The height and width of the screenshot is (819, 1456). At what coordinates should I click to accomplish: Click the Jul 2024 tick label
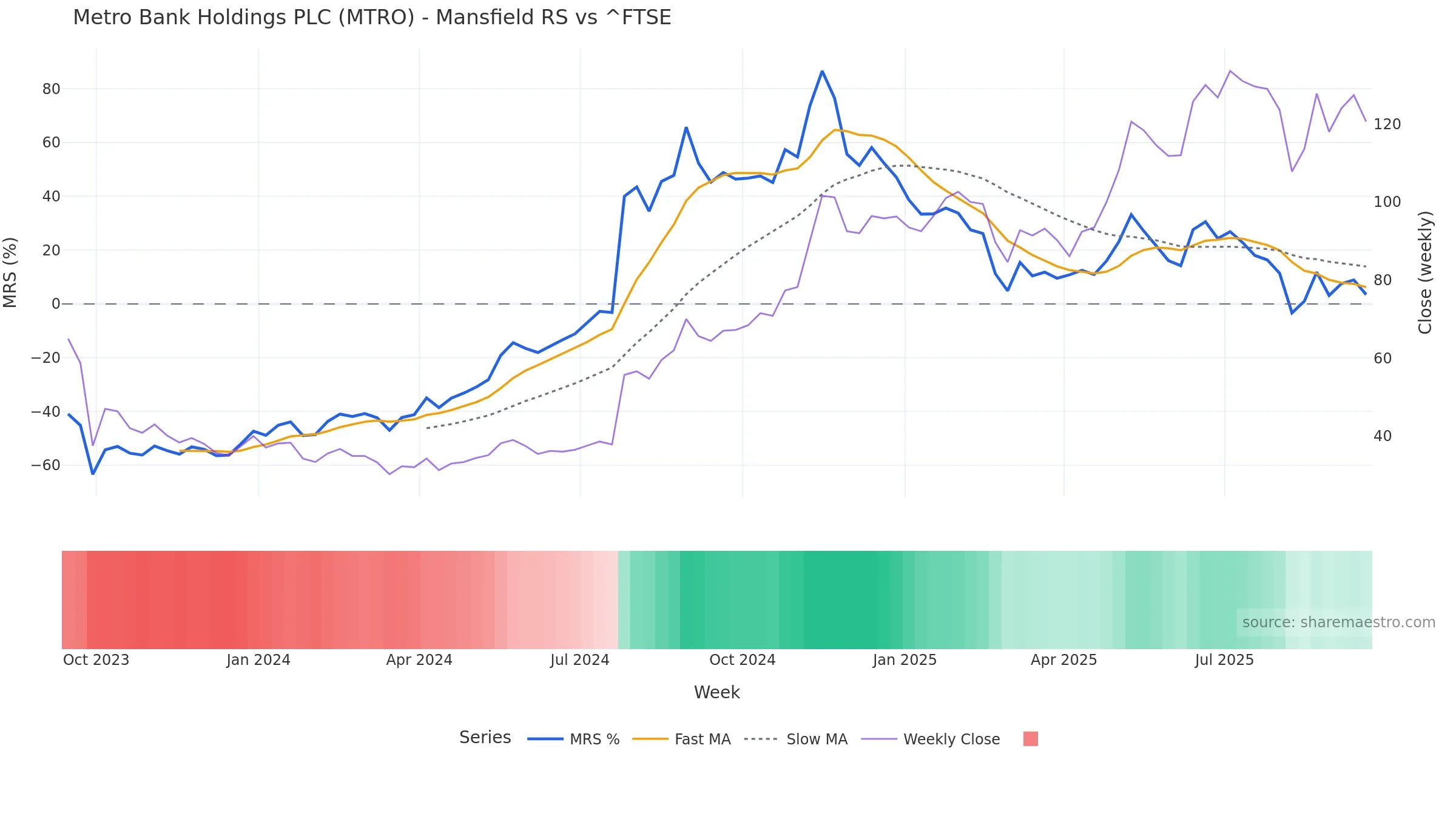pos(580,660)
